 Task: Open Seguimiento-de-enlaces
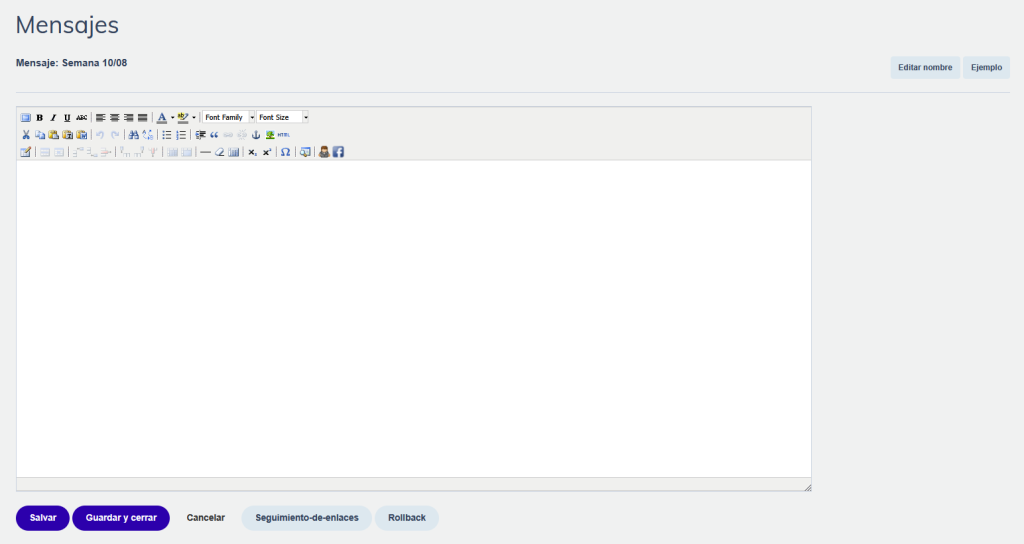point(307,518)
